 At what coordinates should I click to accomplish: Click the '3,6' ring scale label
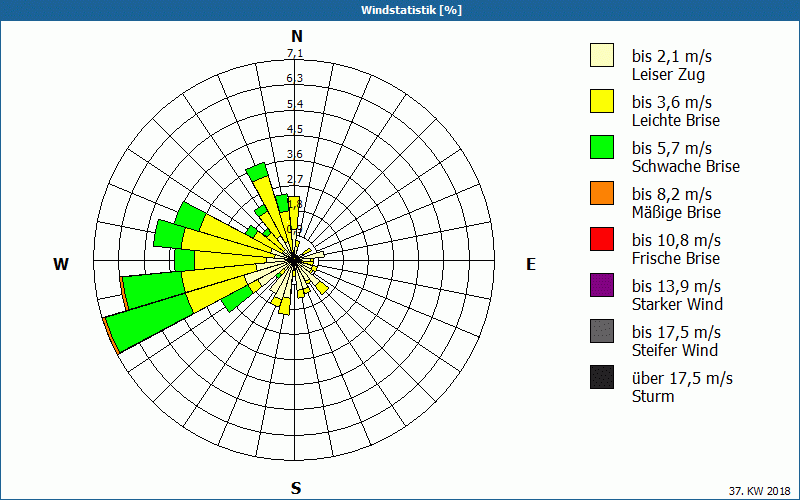pyautogui.click(x=295, y=154)
